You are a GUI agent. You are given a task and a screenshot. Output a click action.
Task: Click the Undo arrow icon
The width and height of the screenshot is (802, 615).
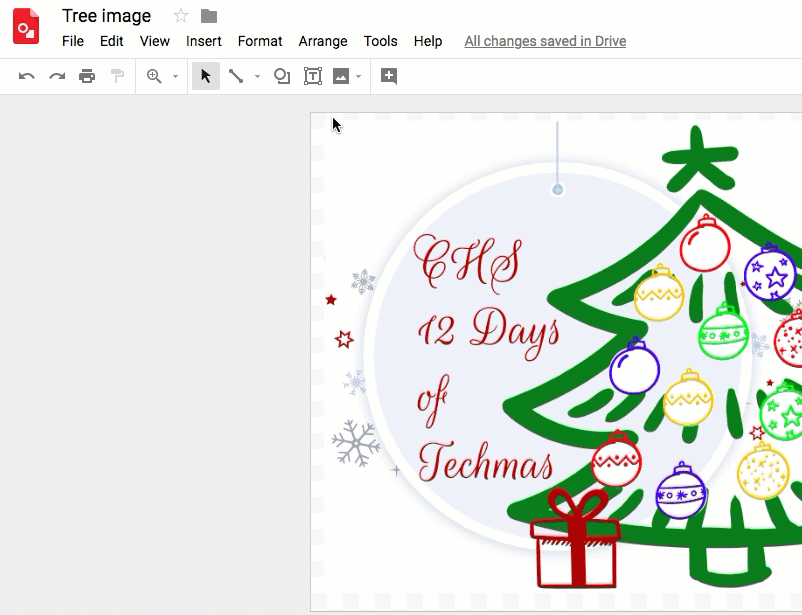coord(27,76)
